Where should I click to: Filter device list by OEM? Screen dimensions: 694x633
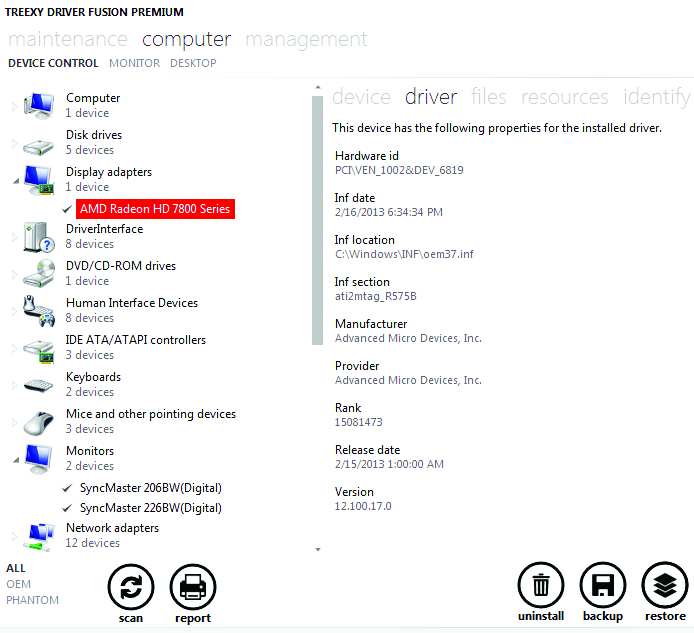(x=19, y=584)
